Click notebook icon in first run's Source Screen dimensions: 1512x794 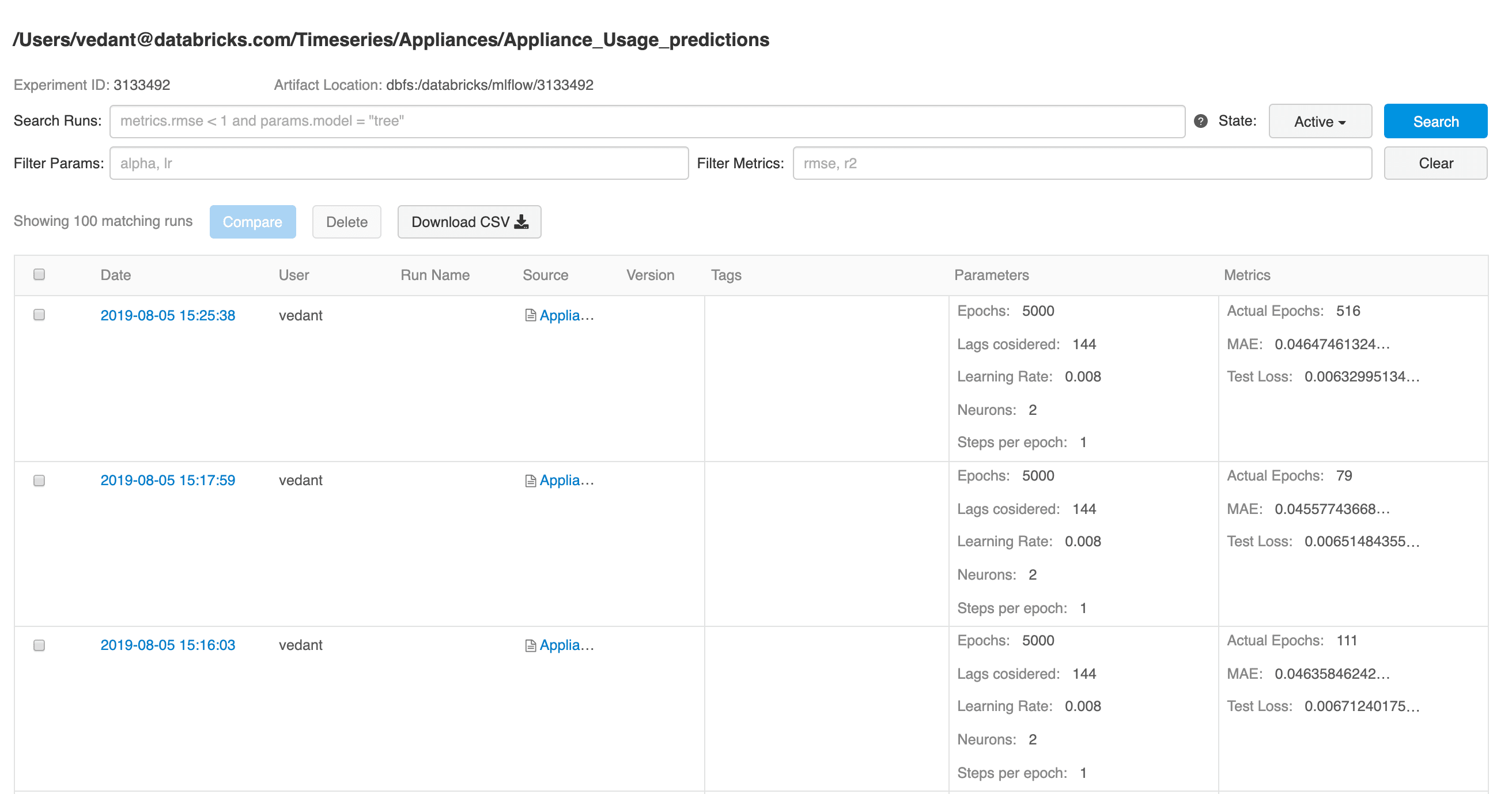point(530,315)
